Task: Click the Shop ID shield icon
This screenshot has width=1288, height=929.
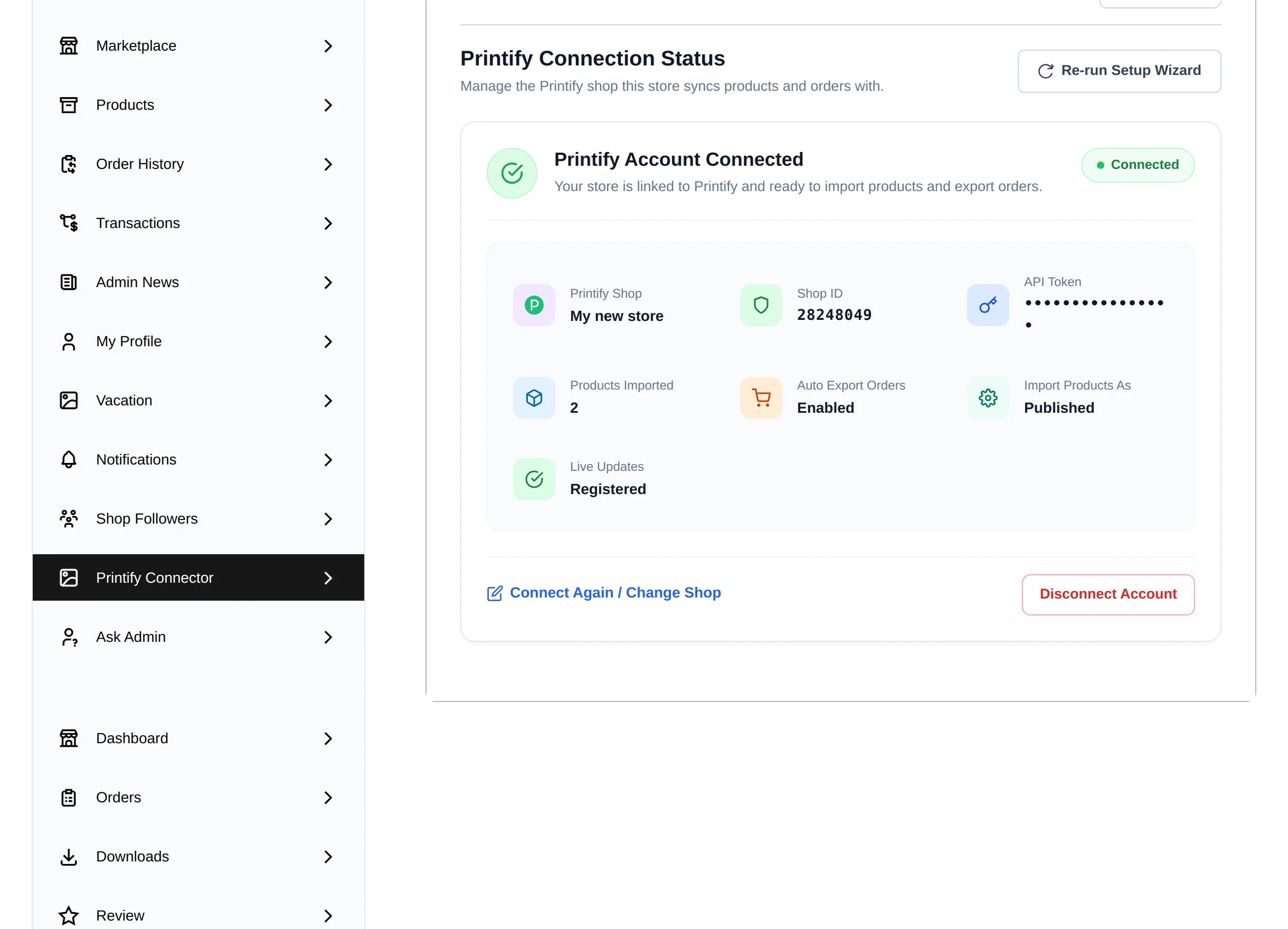Action: pyautogui.click(x=761, y=305)
